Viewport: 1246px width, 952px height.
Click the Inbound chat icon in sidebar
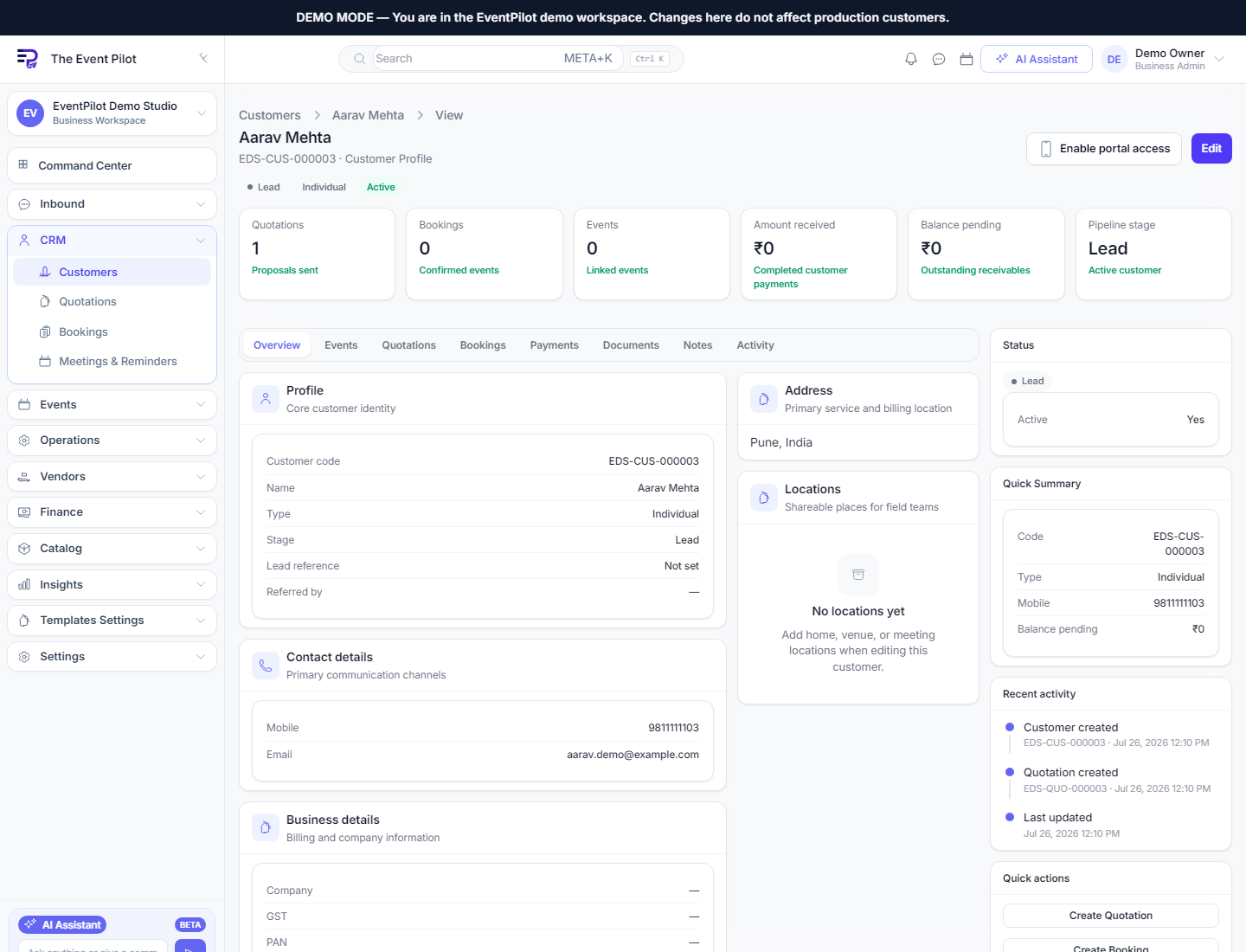[x=24, y=204]
